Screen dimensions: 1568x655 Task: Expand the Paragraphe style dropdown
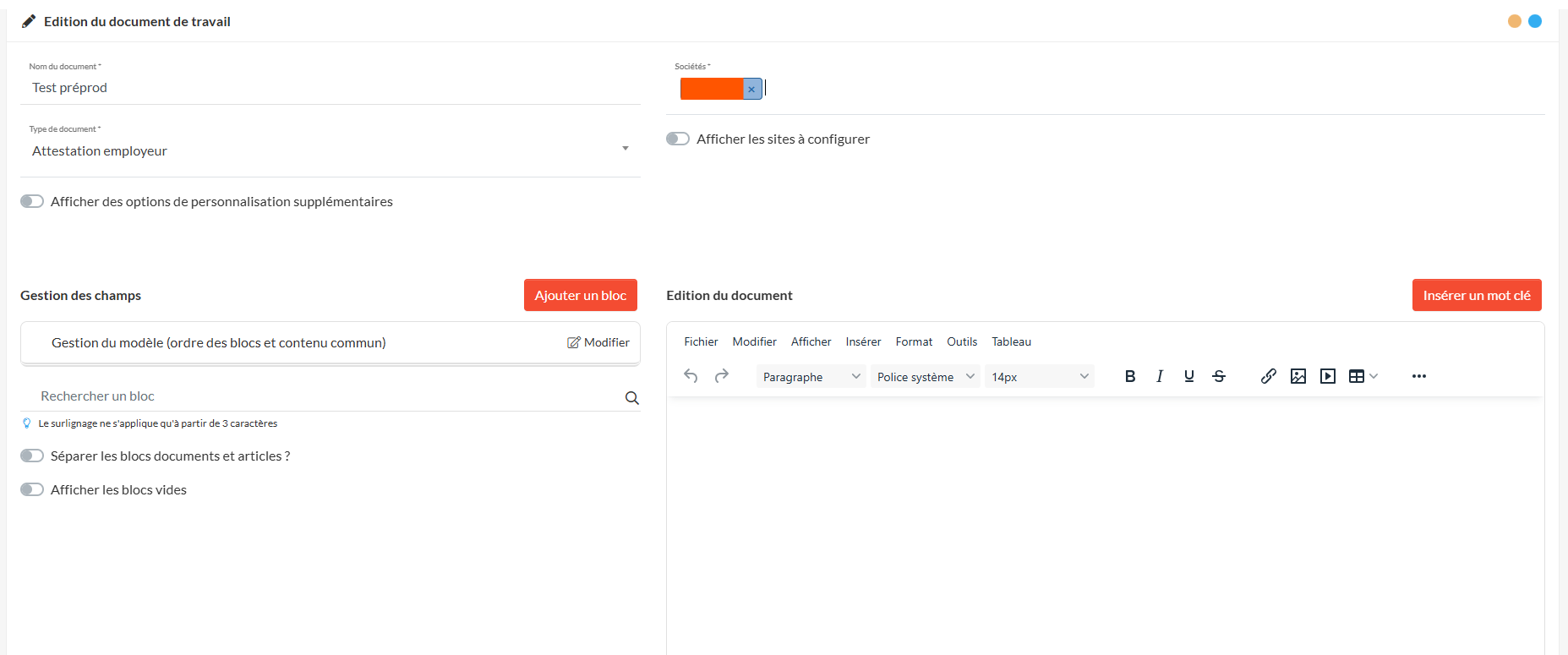click(x=811, y=377)
